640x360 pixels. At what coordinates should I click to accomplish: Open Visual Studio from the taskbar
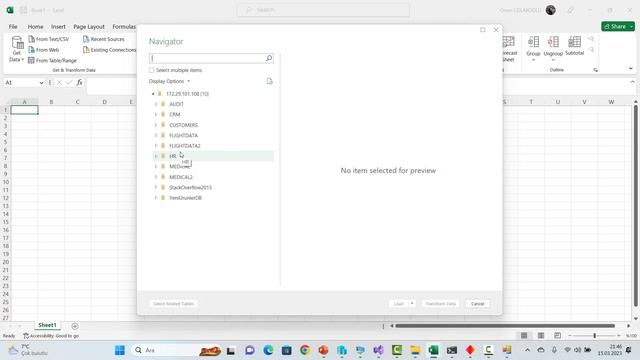(x=378, y=350)
